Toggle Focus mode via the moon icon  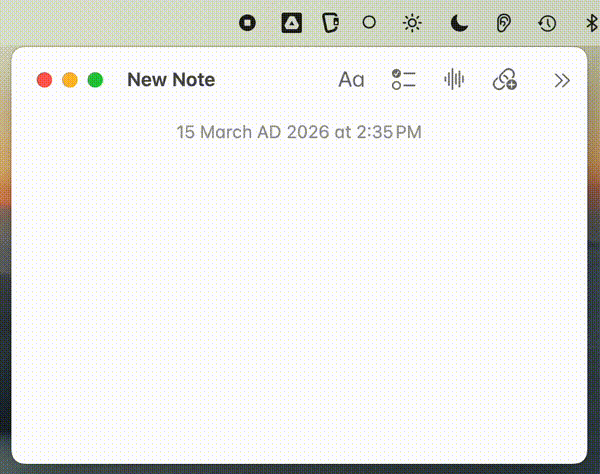(459, 22)
